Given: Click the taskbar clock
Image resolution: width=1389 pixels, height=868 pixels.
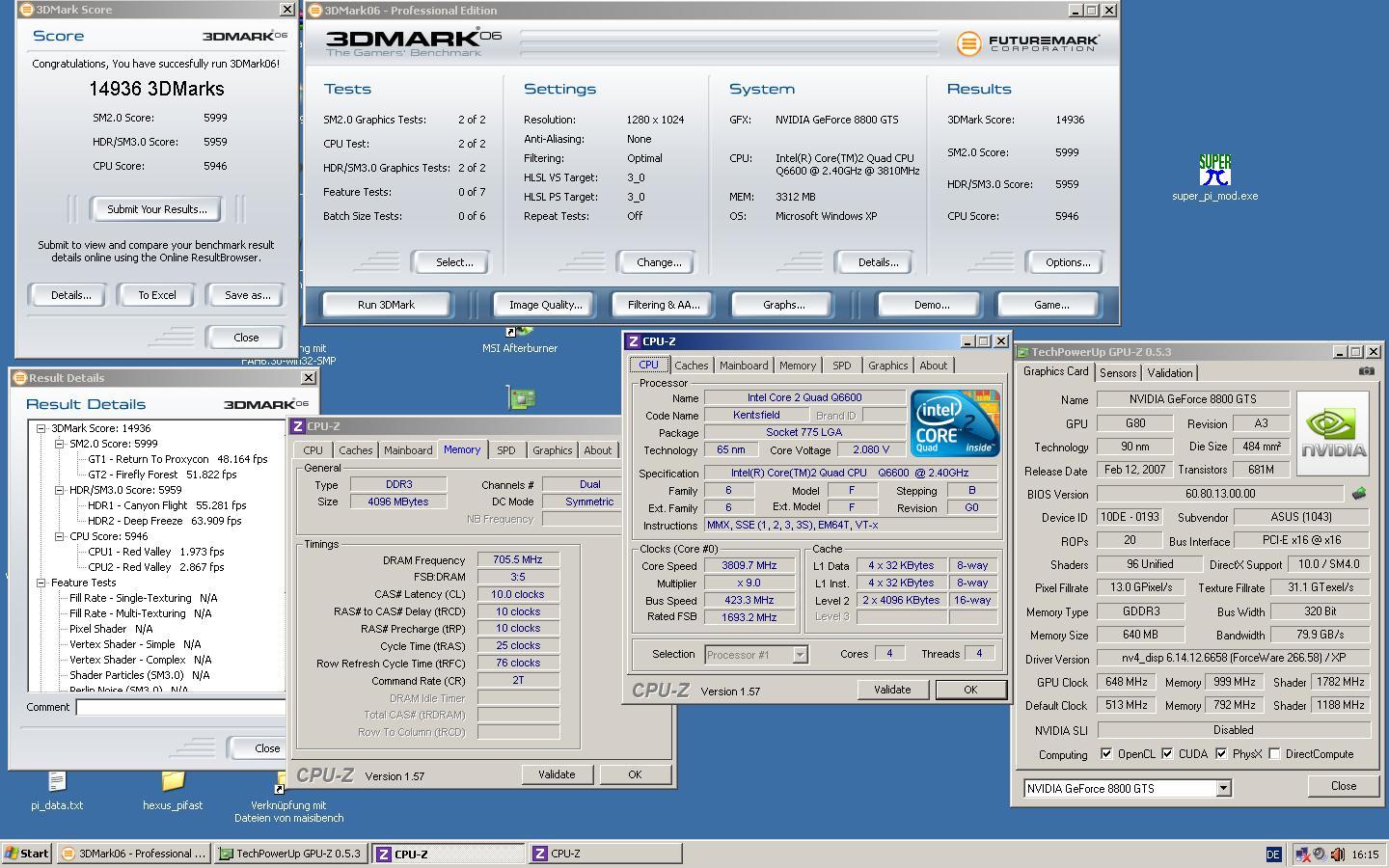Looking at the screenshot, I should pos(1365,854).
